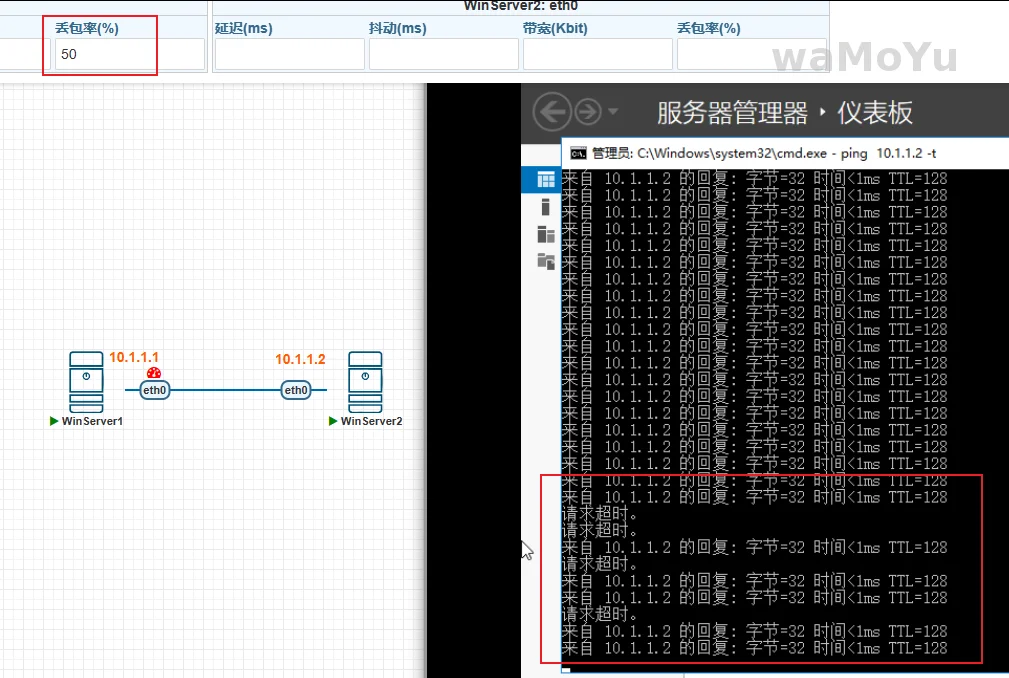Image resolution: width=1009 pixels, height=678 pixels.
Task: Click the cmd.exe title bar icon
Action: tap(577, 153)
